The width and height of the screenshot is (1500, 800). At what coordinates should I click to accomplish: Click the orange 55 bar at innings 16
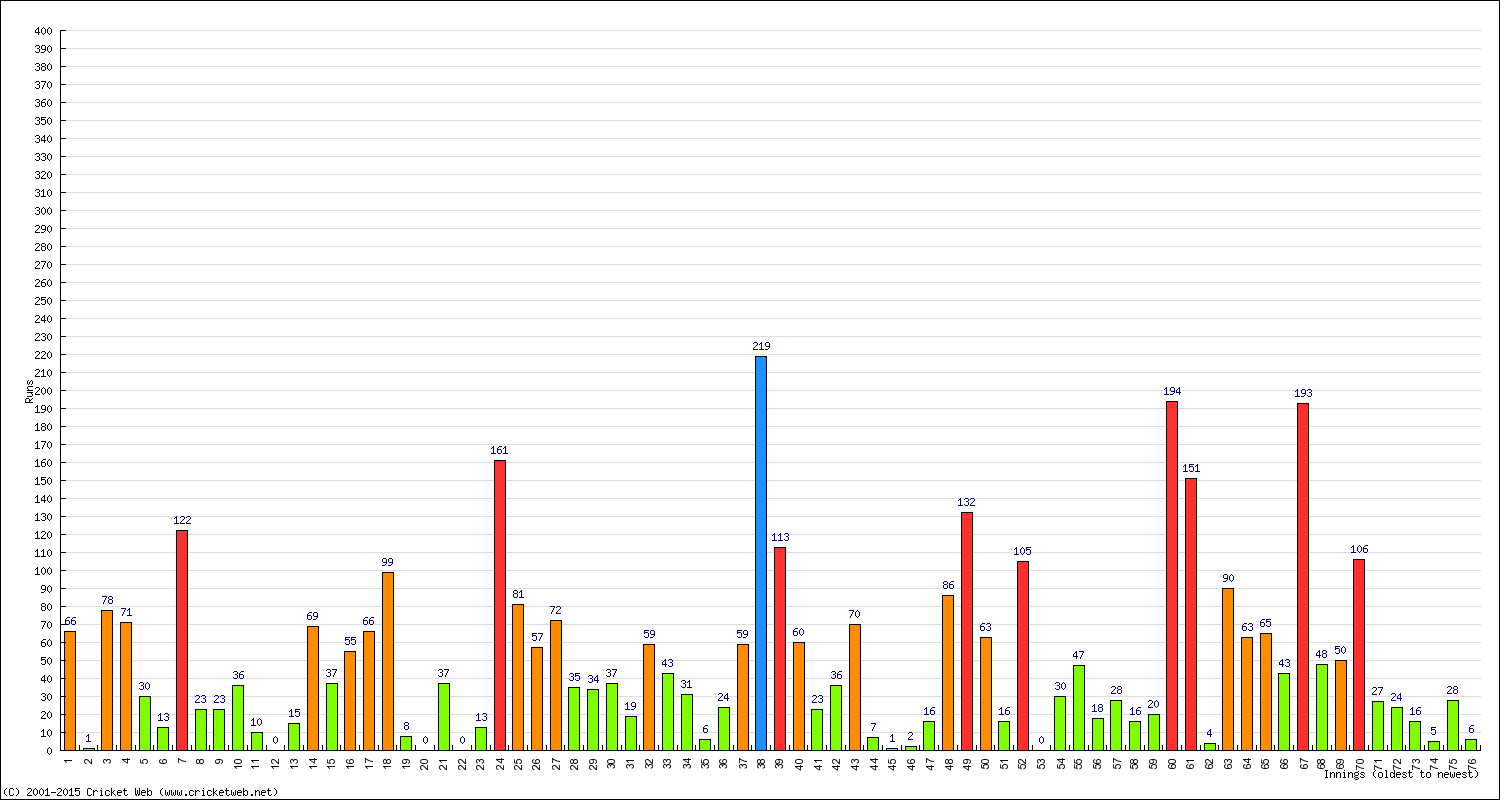350,700
